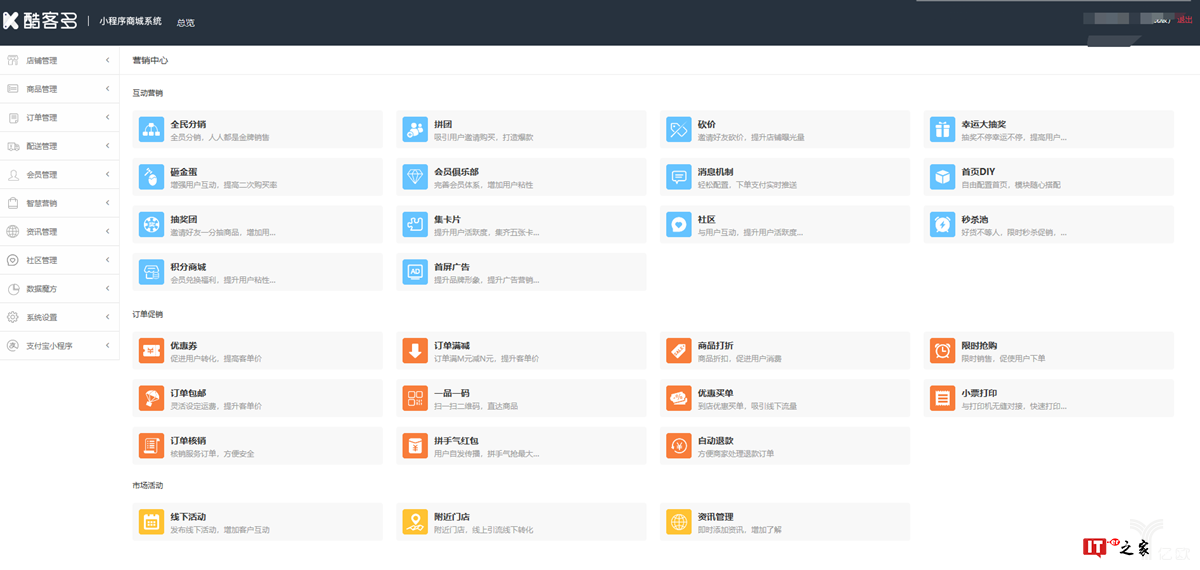Select the 砍价 bargain icon
Screen dimensions: 1200x570
[x=678, y=128]
